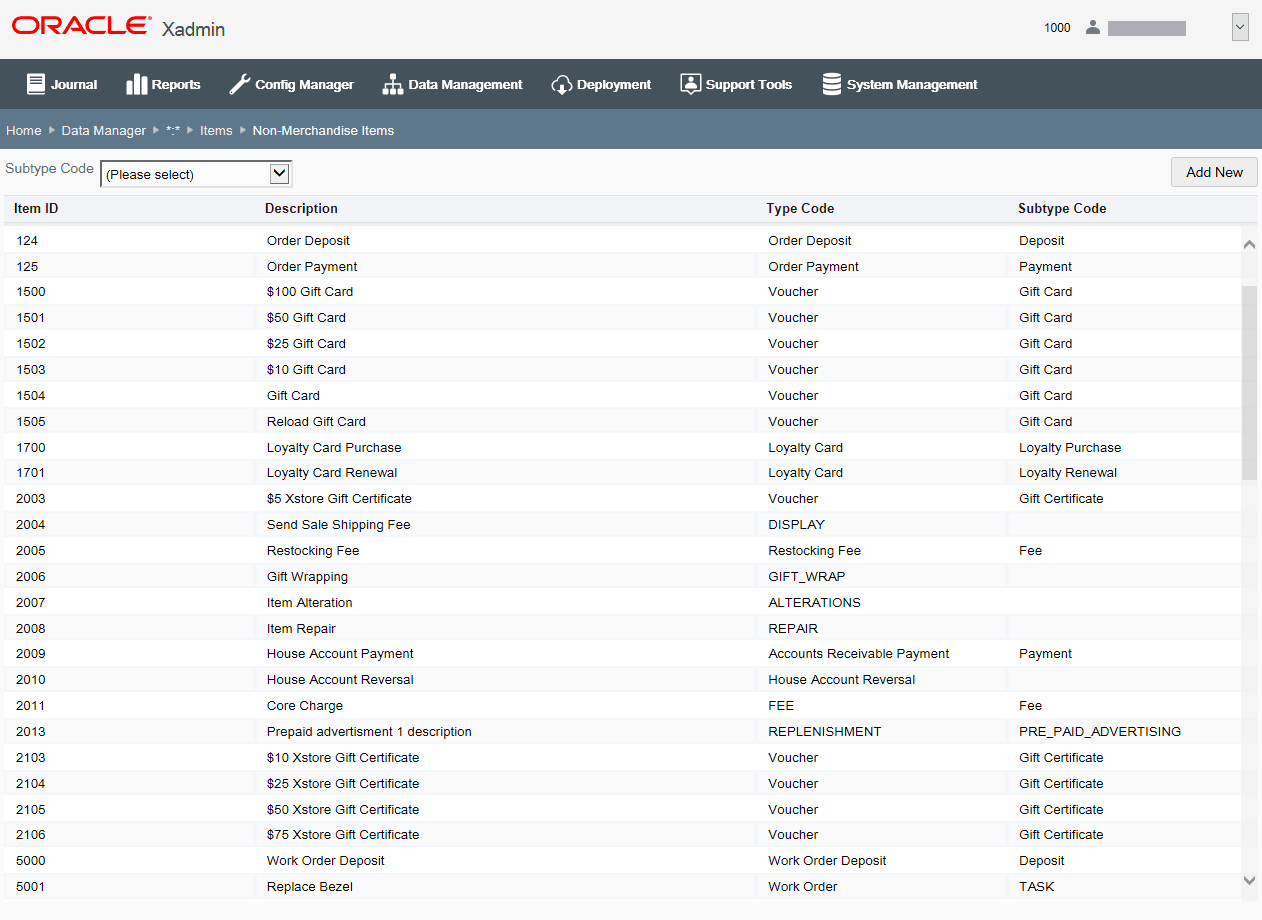Select House Account Reversal description cell

tap(340, 680)
